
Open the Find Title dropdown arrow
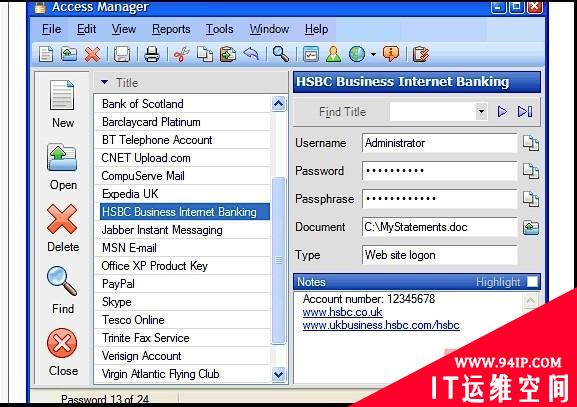click(481, 112)
